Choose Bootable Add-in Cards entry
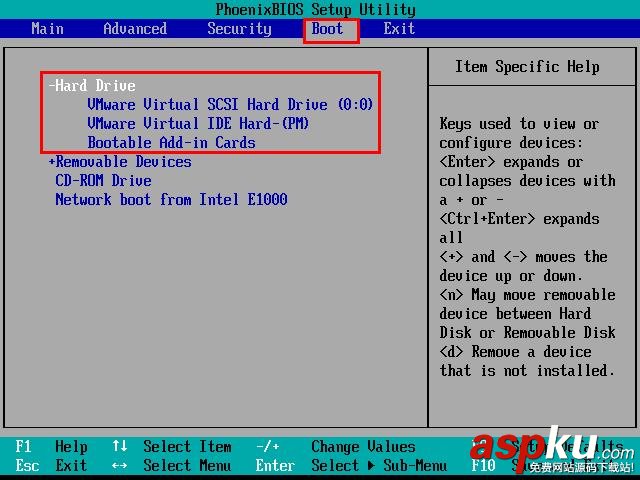This screenshot has height=480, width=640. (171, 143)
